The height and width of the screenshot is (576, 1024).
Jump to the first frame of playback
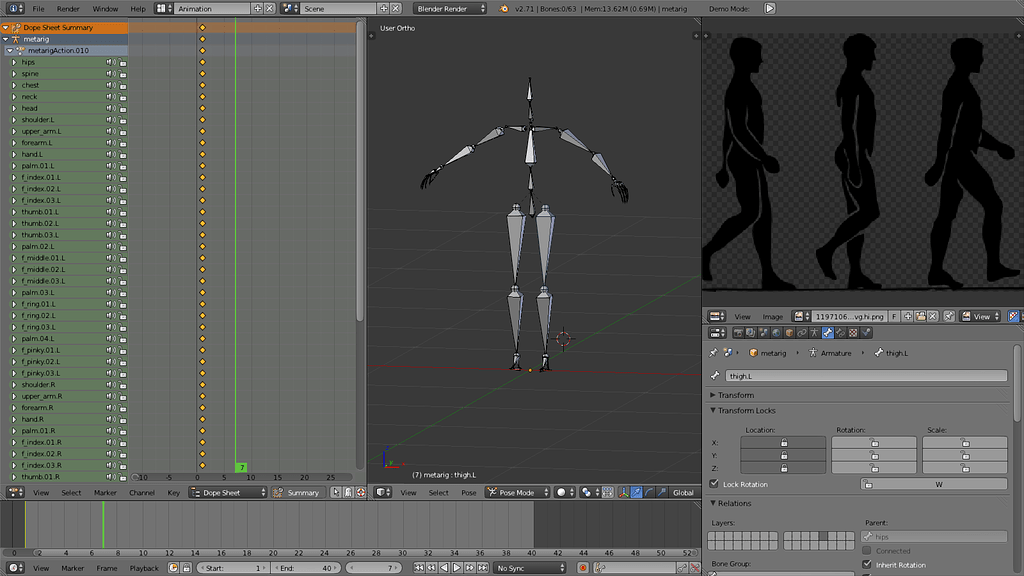(x=419, y=568)
